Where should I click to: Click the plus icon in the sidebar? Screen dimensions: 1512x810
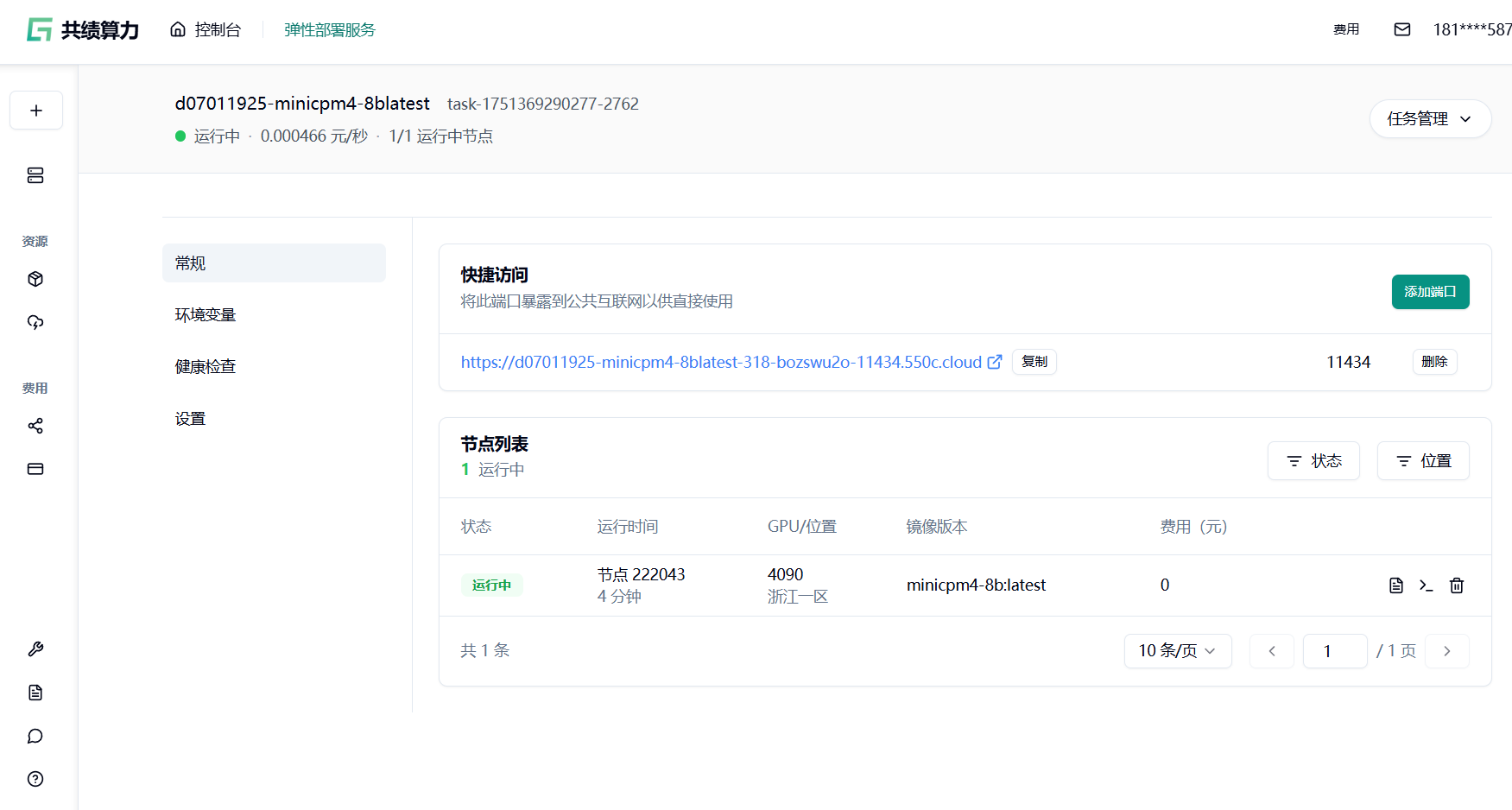(35, 111)
